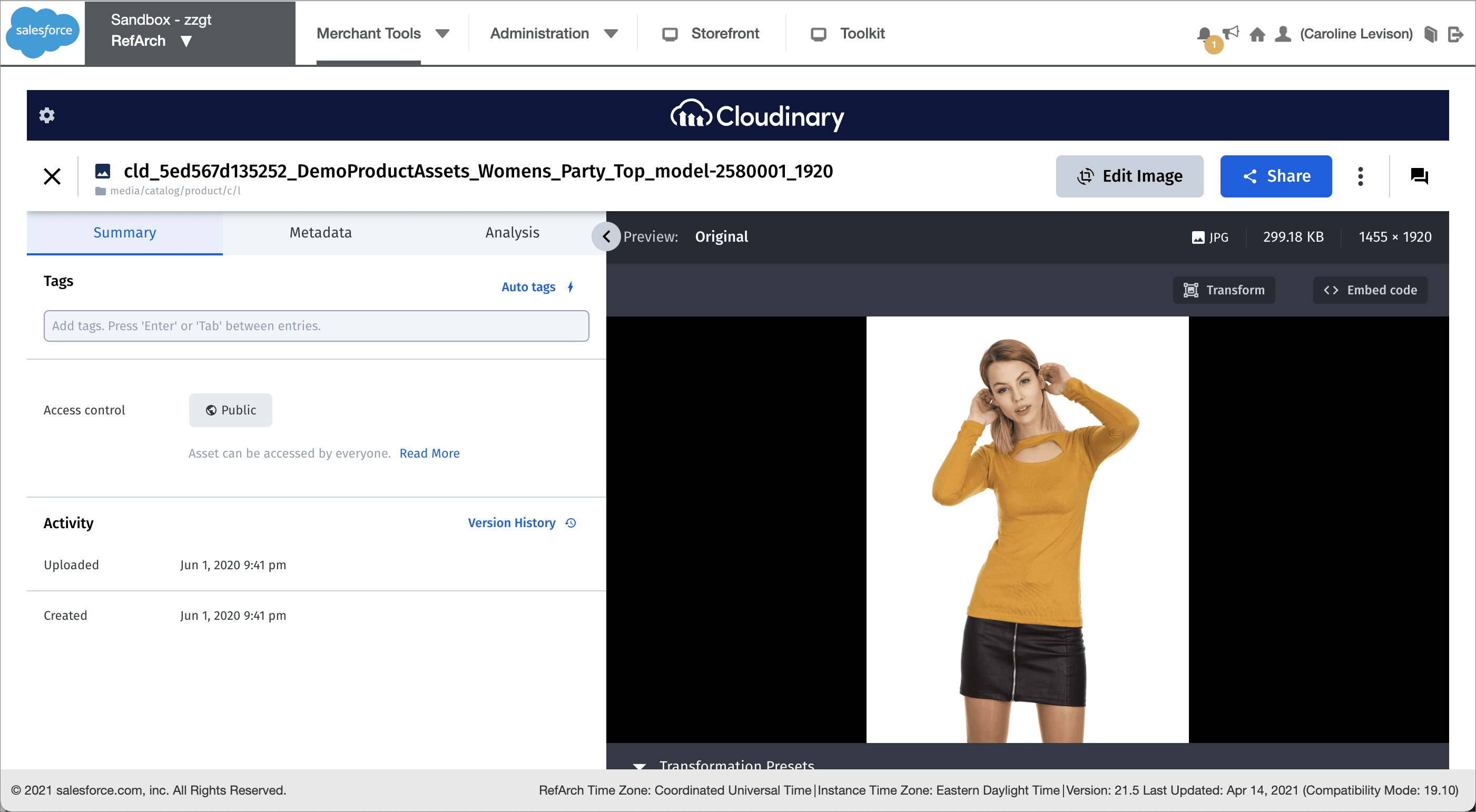
Task: Switch to the Metadata tab
Action: click(320, 233)
